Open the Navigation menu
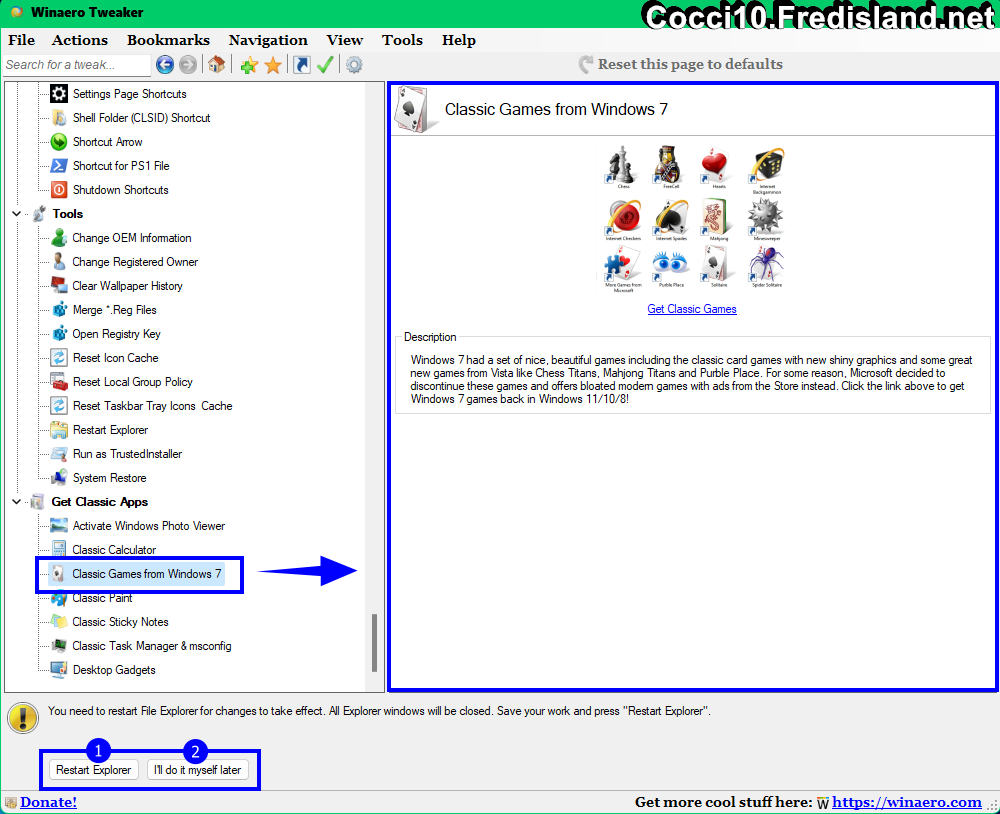Image resolution: width=1000 pixels, height=814 pixels. (x=268, y=40)
